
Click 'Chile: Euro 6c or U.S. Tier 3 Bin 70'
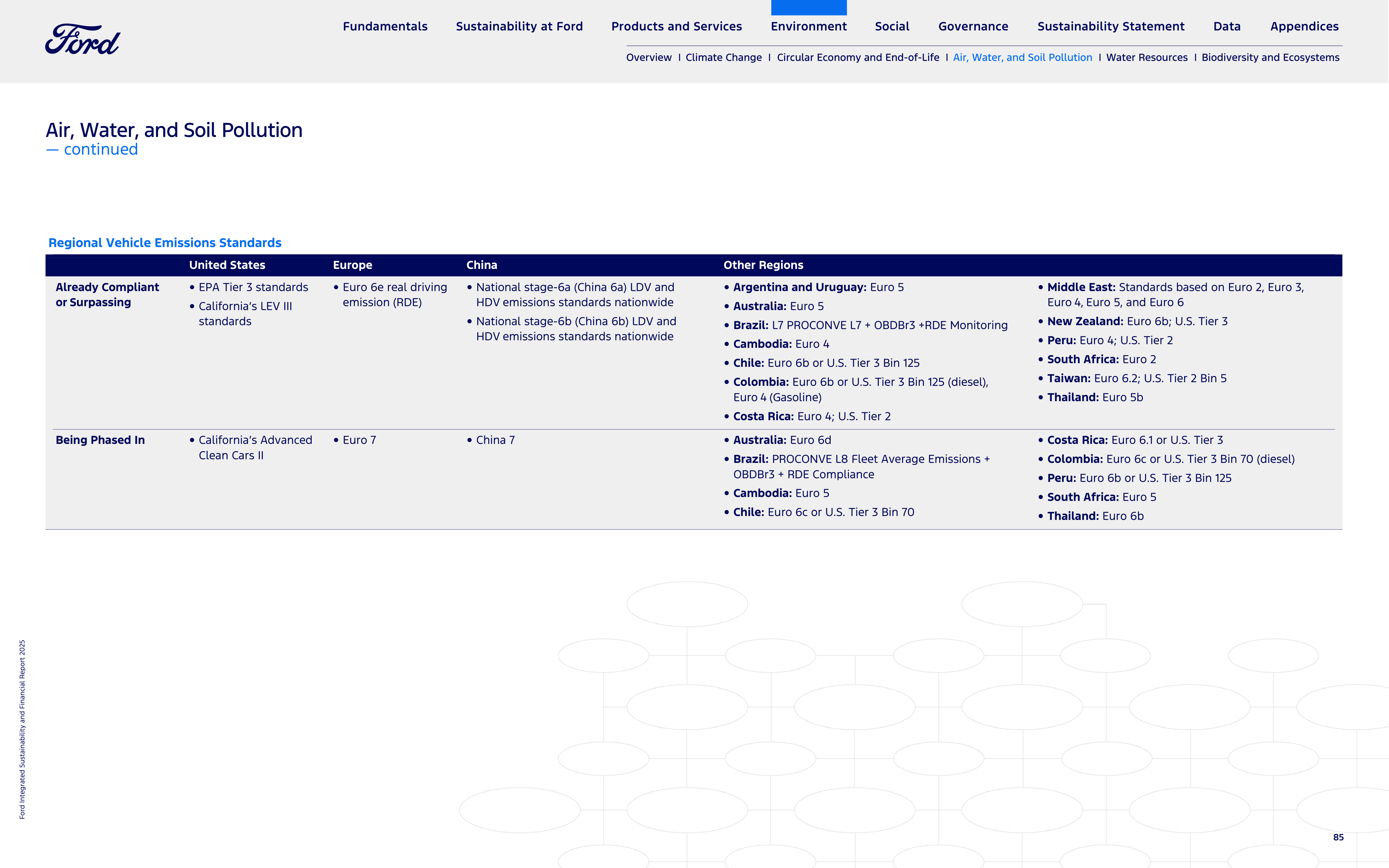pyautogui.click(x=823, y=512)
